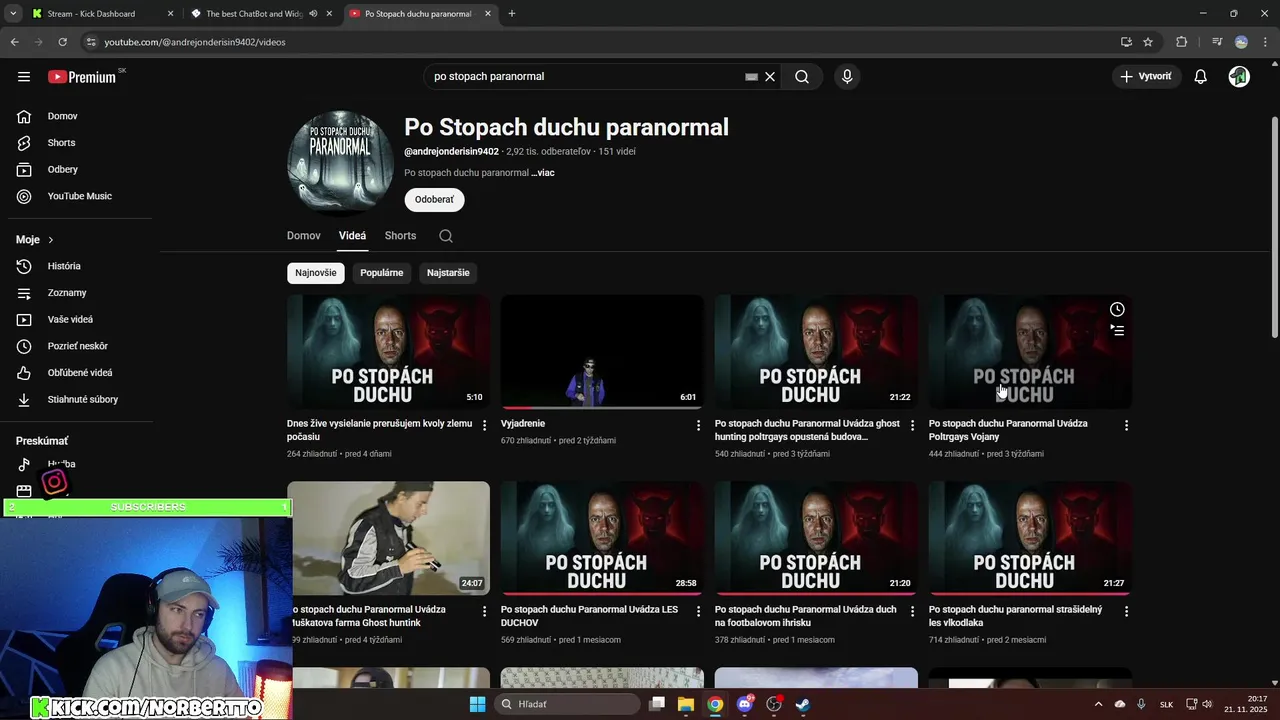Viewport: 1280px width, 720px height.
Task: Open Chrome extensions puzzle icon
Action: pyautogui.click(x=1182, y=42)
